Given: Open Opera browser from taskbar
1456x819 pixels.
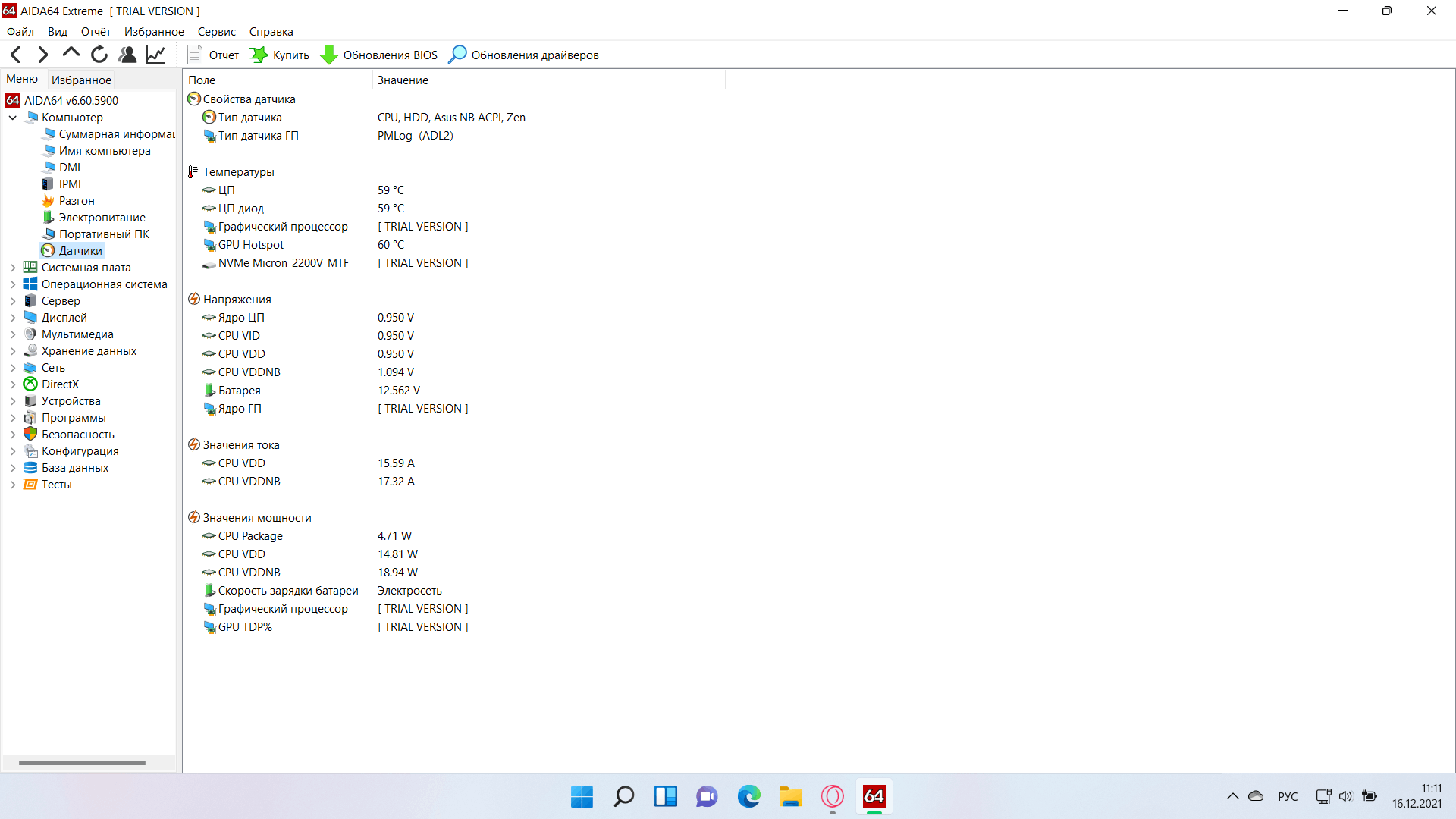Looking at the screenshot, I should point(832,796).
